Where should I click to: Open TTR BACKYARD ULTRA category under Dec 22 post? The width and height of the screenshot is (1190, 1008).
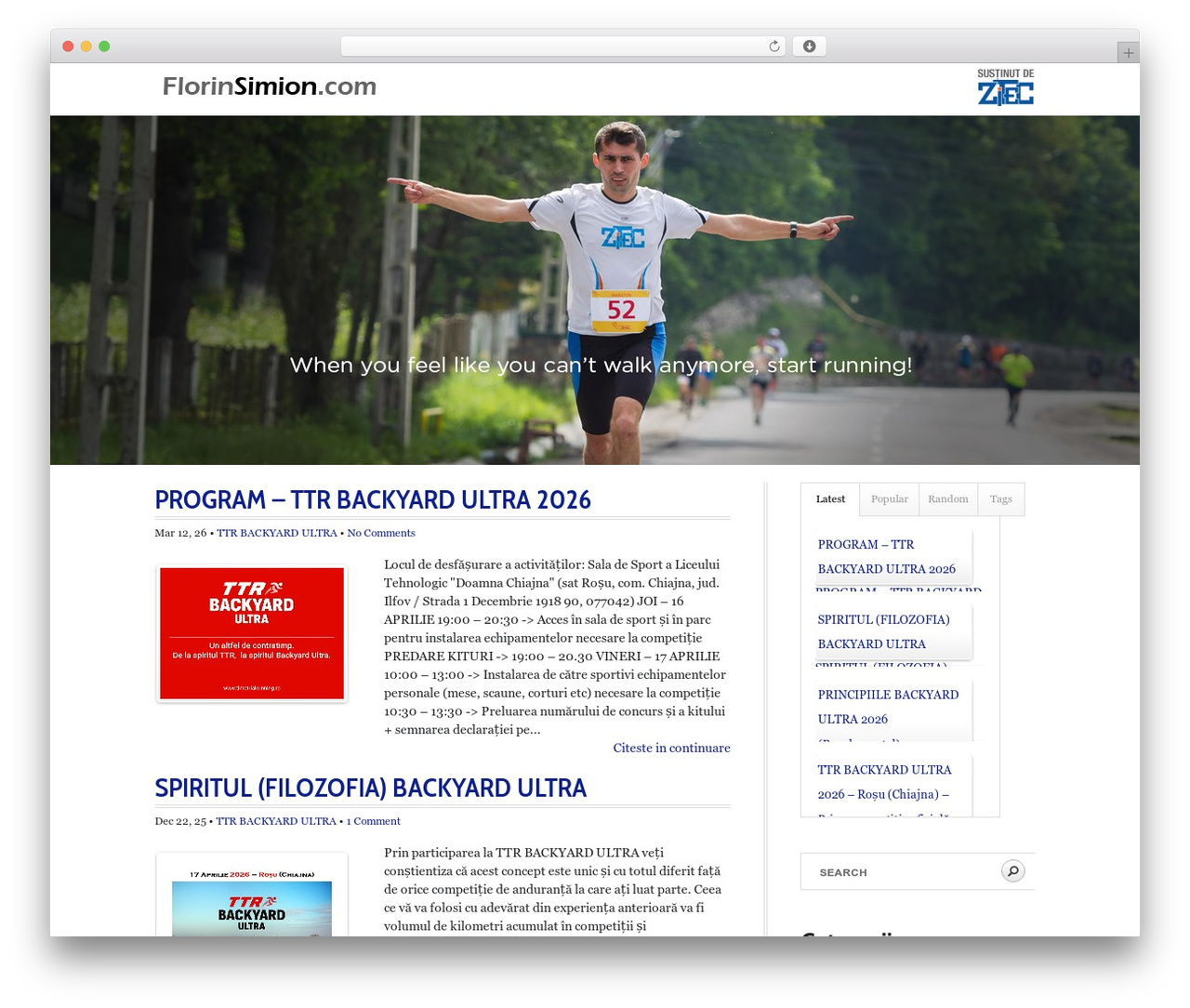pos(276,821)
